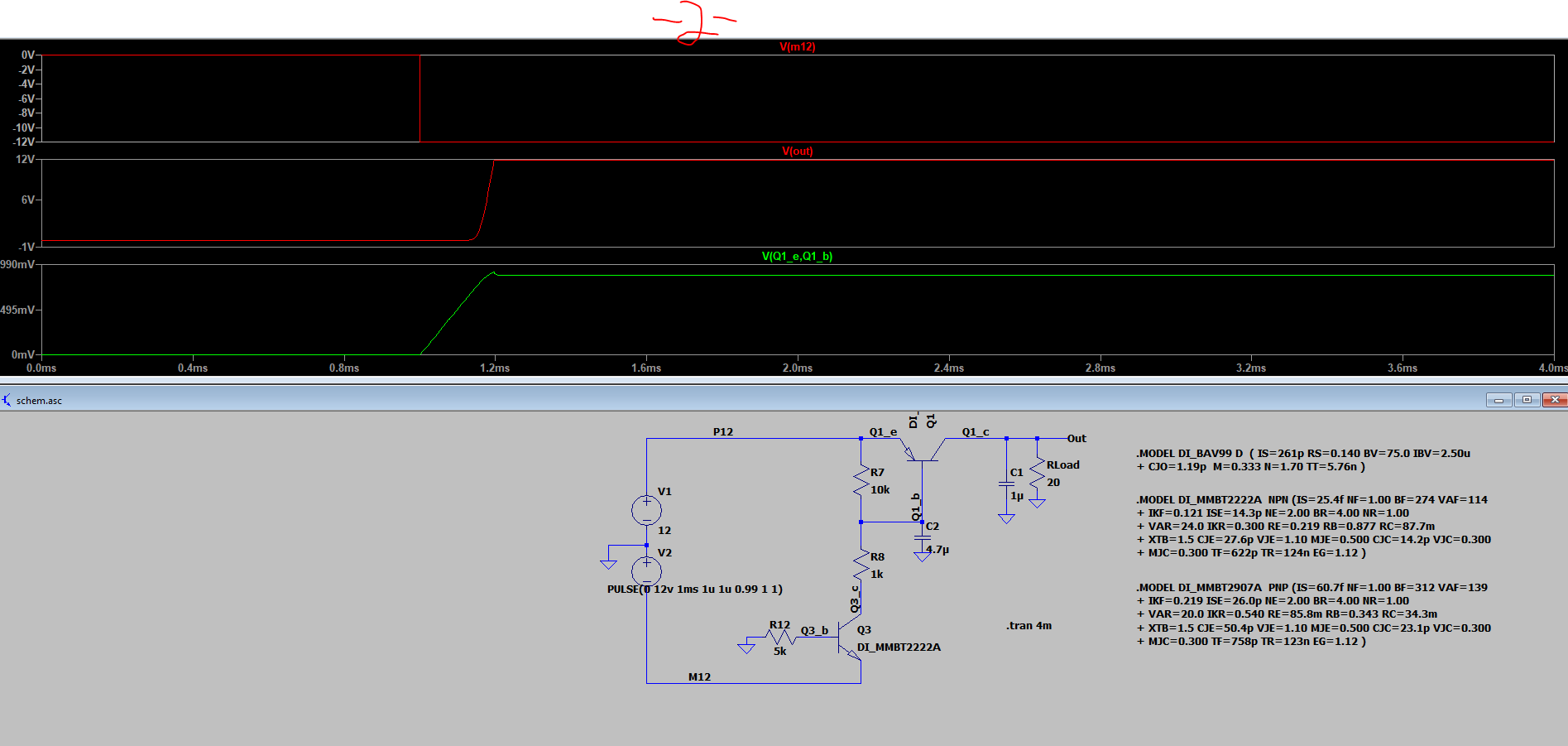Click the M12 net label

pyautogui.click(x=699, y=677)
